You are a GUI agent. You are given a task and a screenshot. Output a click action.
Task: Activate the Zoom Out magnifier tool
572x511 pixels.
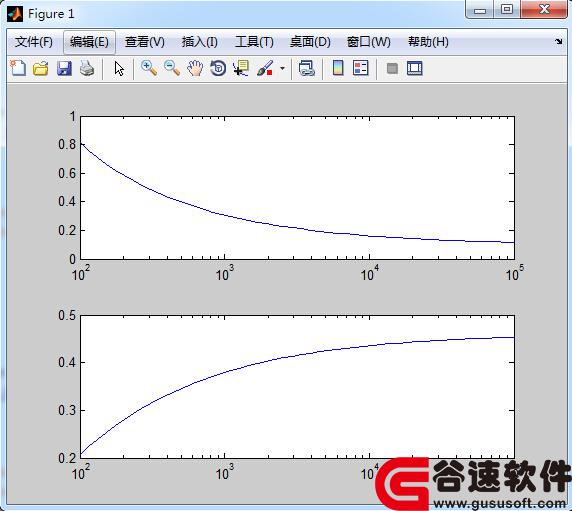172,68
